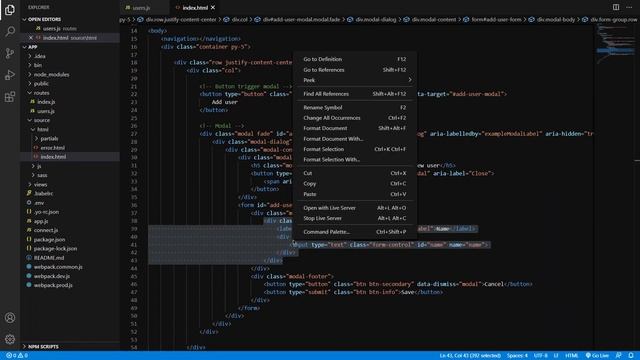
Task: Select the index.html editor tab
Action: 195,8
